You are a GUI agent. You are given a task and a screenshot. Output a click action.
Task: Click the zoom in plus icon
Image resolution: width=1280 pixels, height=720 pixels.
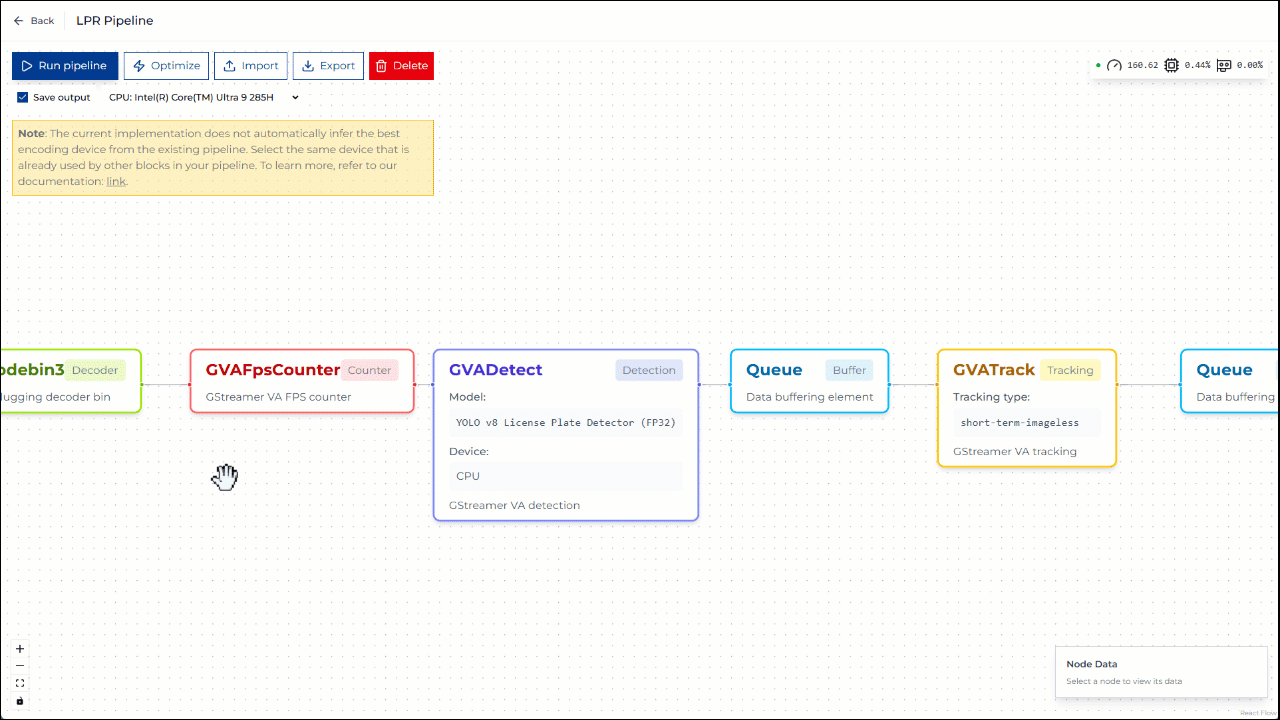tap(20, 649)
